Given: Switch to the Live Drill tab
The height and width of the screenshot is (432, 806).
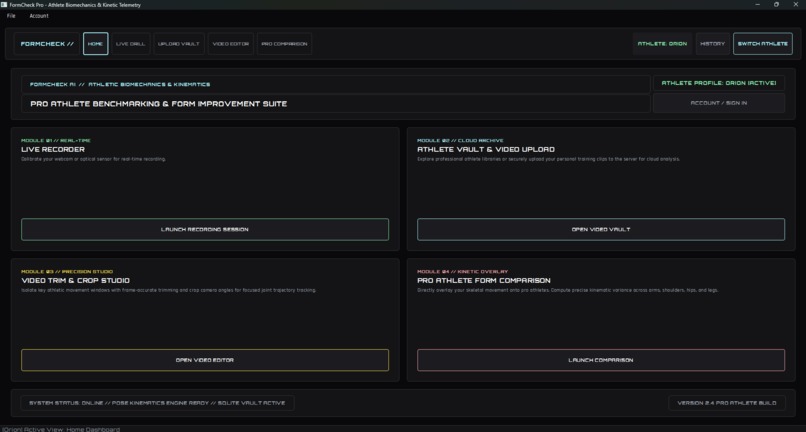Looking at the screenshot, I should tap(131, 44).
